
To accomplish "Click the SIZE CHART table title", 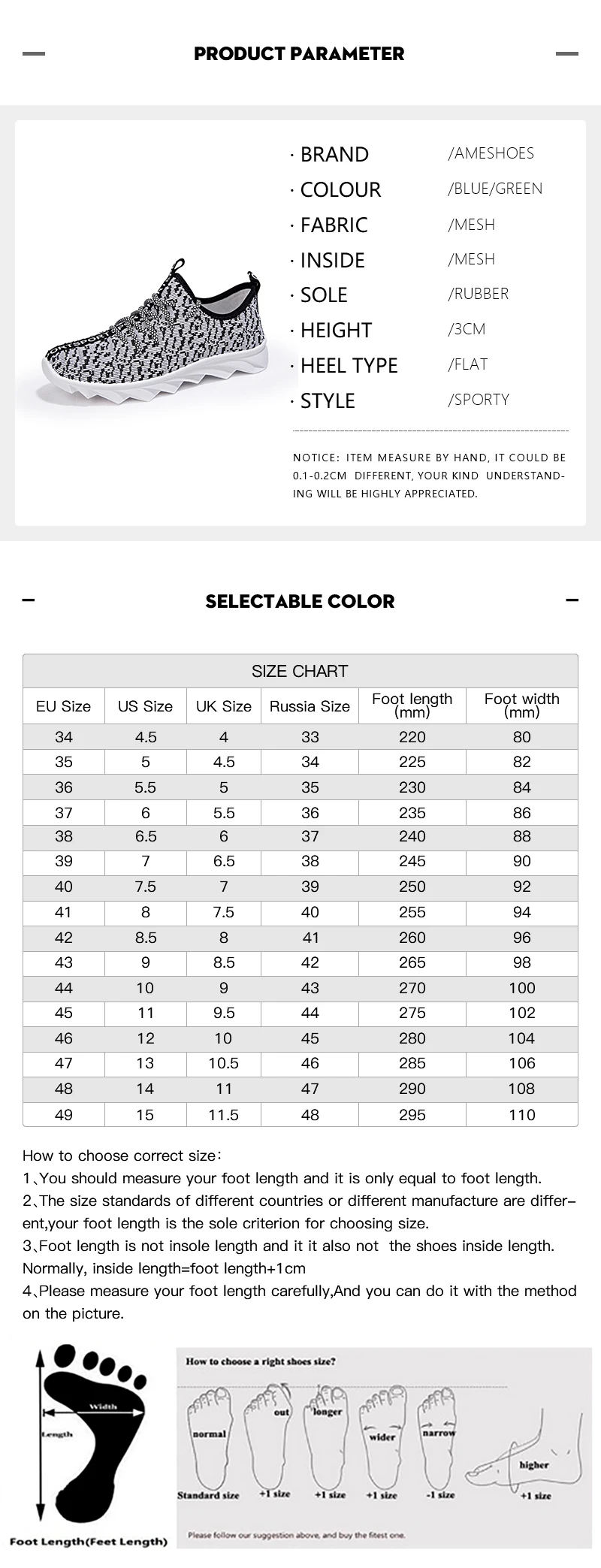I will click(300, 671).
